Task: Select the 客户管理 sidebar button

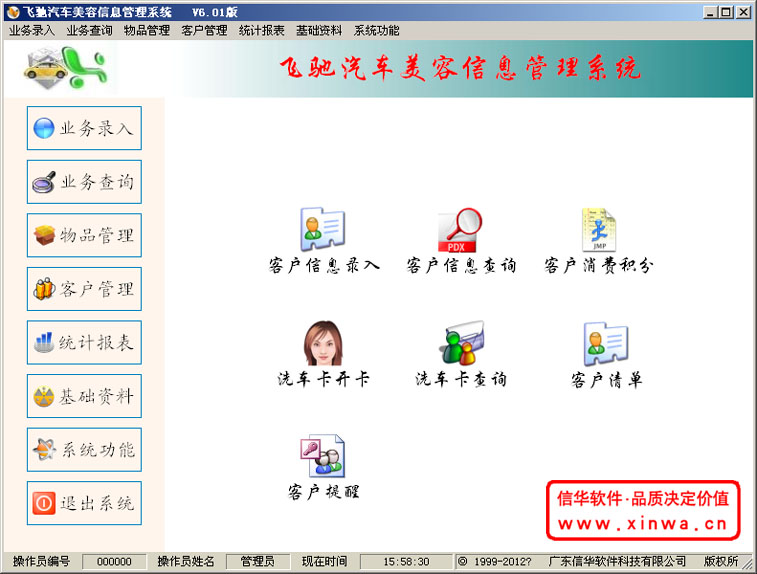Action: 84,289
